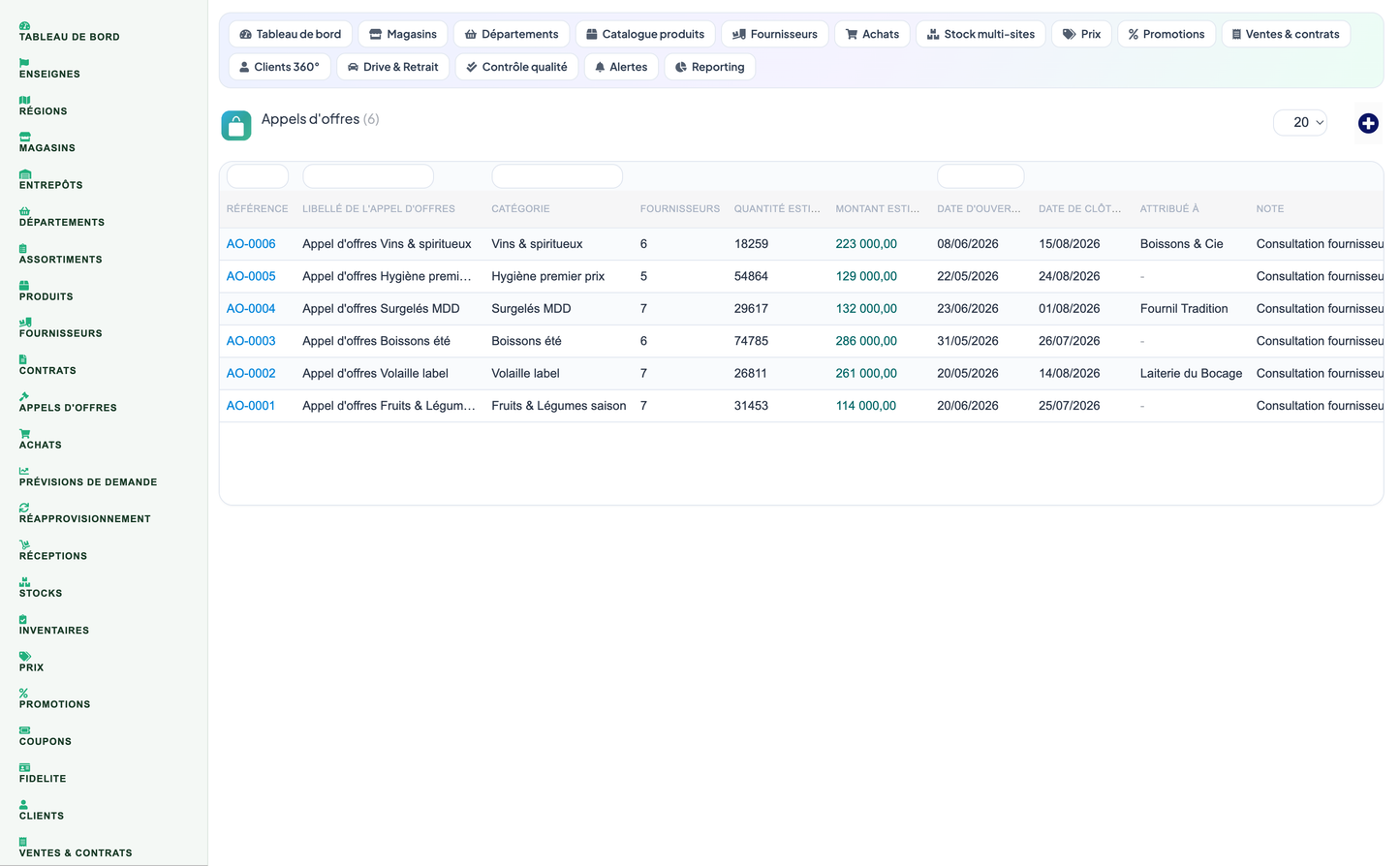
Task: Click the Départements basket icon in sidebar
Action: click(x=24, y=211)
